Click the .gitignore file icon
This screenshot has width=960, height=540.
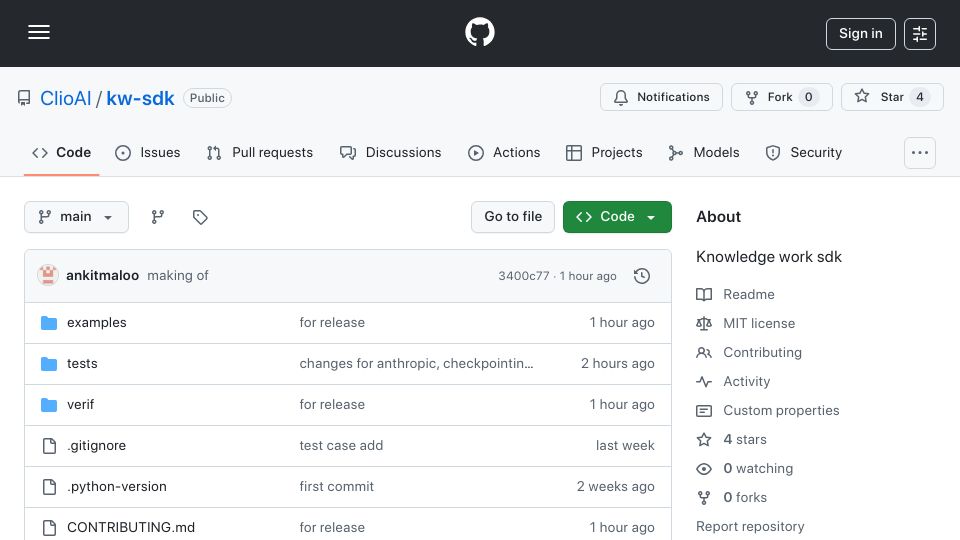[49, 446]
